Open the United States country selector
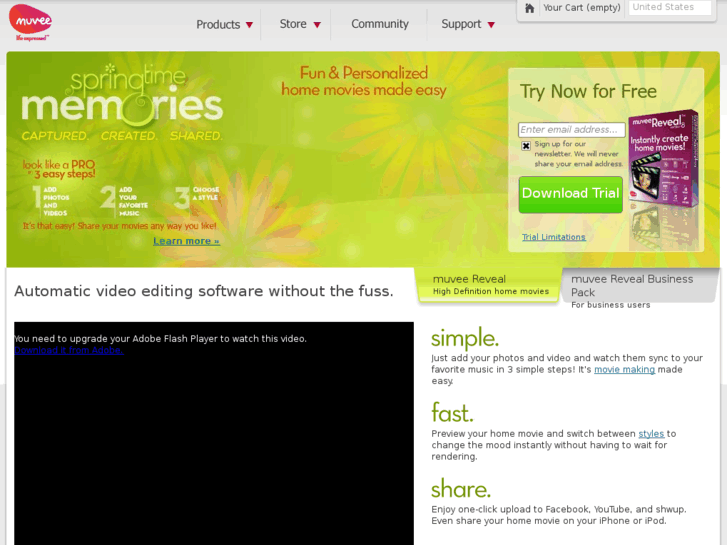The image size is (727, 545). coord(670,7)
